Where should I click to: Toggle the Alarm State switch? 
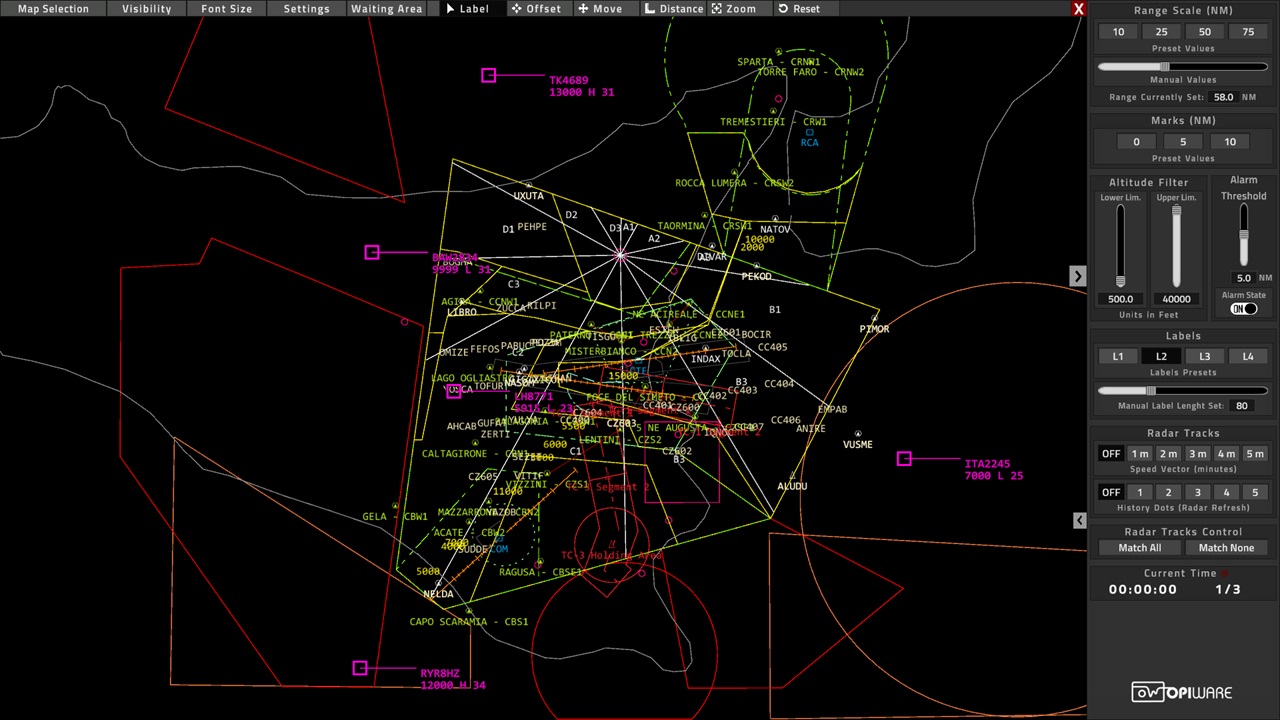pos(1243,309)
